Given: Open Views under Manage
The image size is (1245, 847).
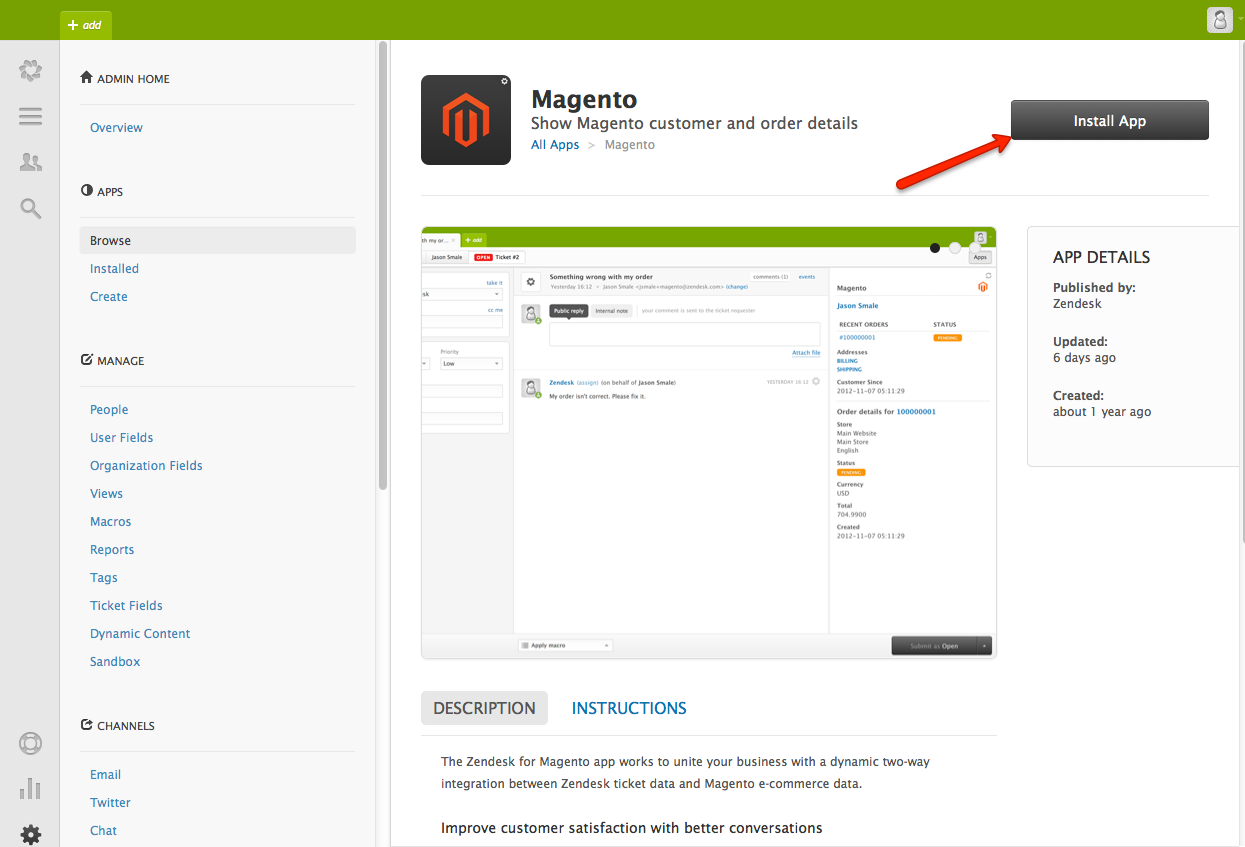Looking at the screenshot, I should [x=106, y=494].
